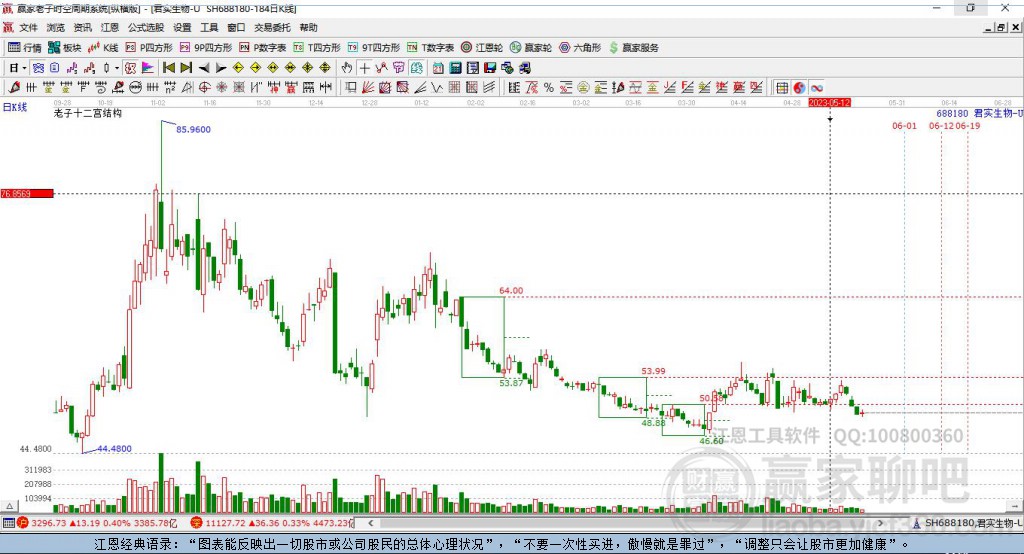1024x554 pixels.
Task: Open the T四方形 time square tool
Action: 317,48
